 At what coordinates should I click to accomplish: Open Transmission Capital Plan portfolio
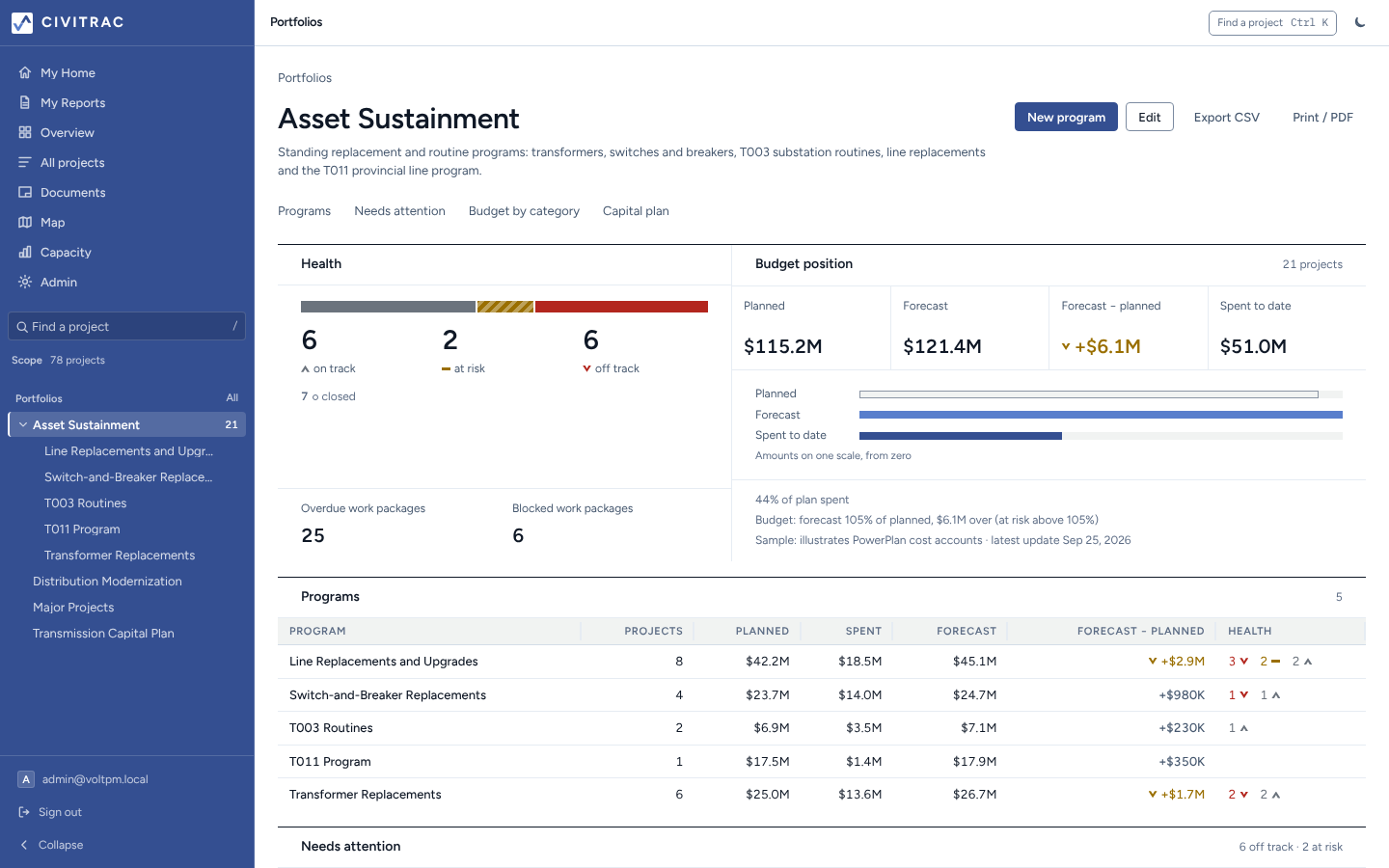click(x=103, y=633)
